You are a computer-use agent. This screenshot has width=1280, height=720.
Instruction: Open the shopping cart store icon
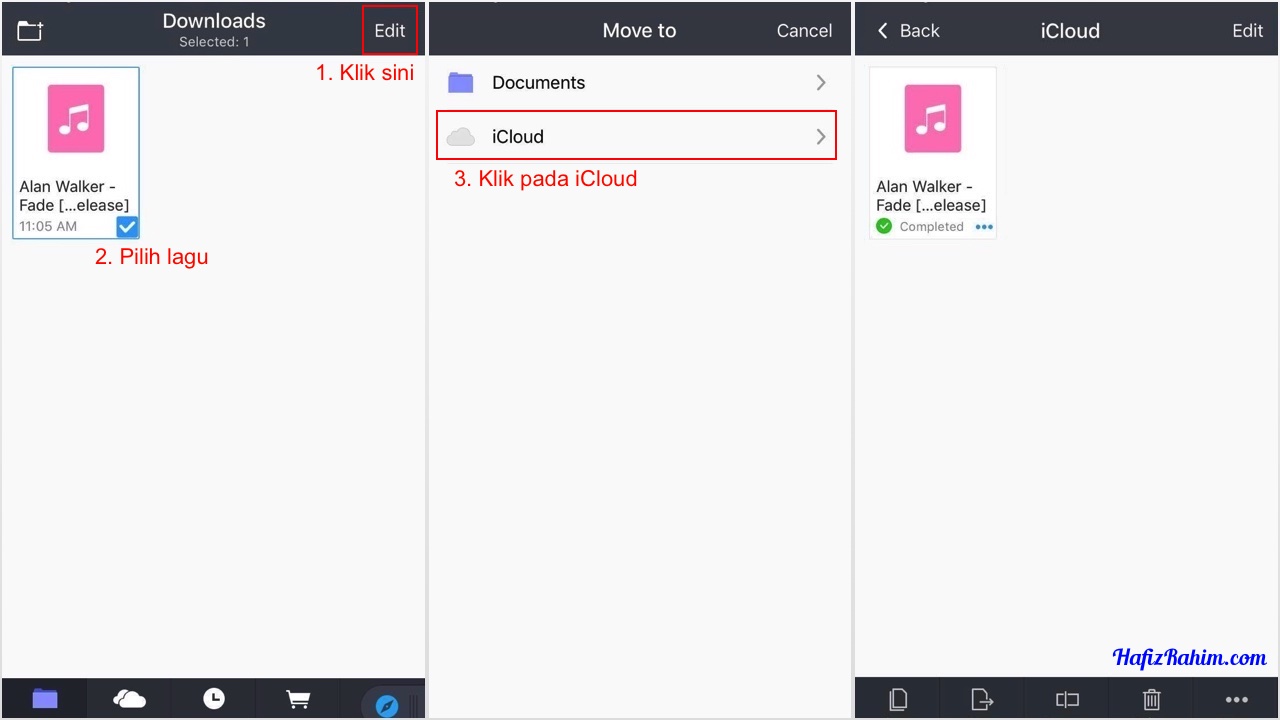point(298,699)
